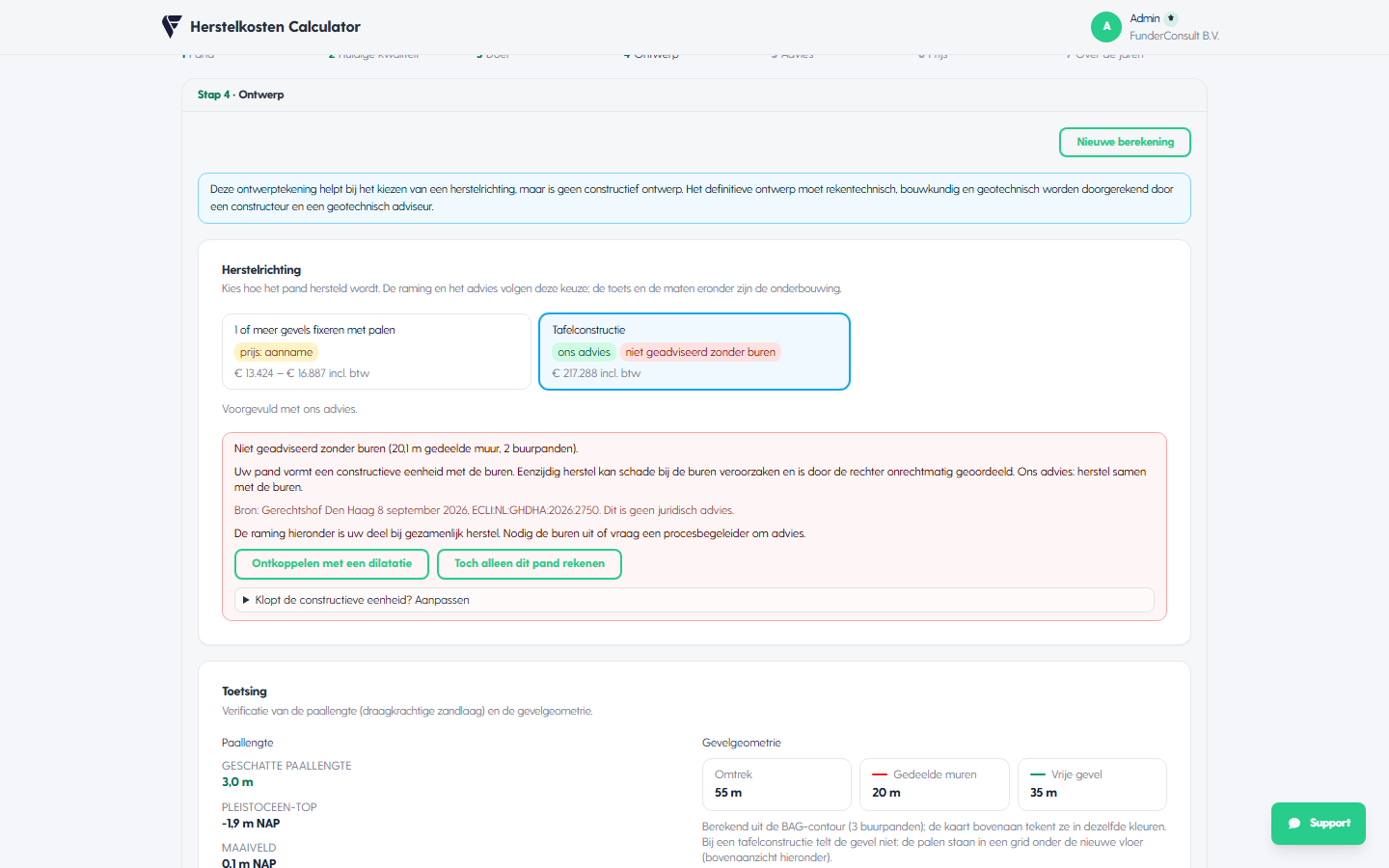Click 'Toch alleen dit pand rekenen'
This screenshot has width=1389, height=868.
tap(530, 564)
